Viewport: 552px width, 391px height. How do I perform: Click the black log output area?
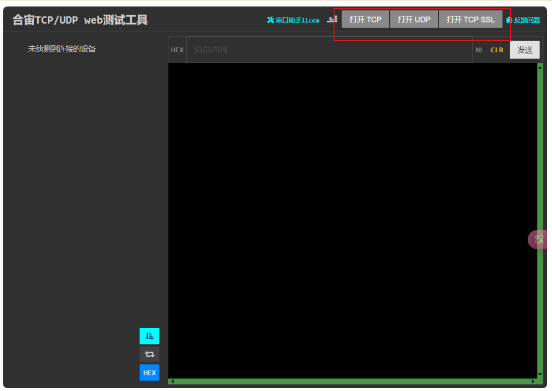pos(352,221)
